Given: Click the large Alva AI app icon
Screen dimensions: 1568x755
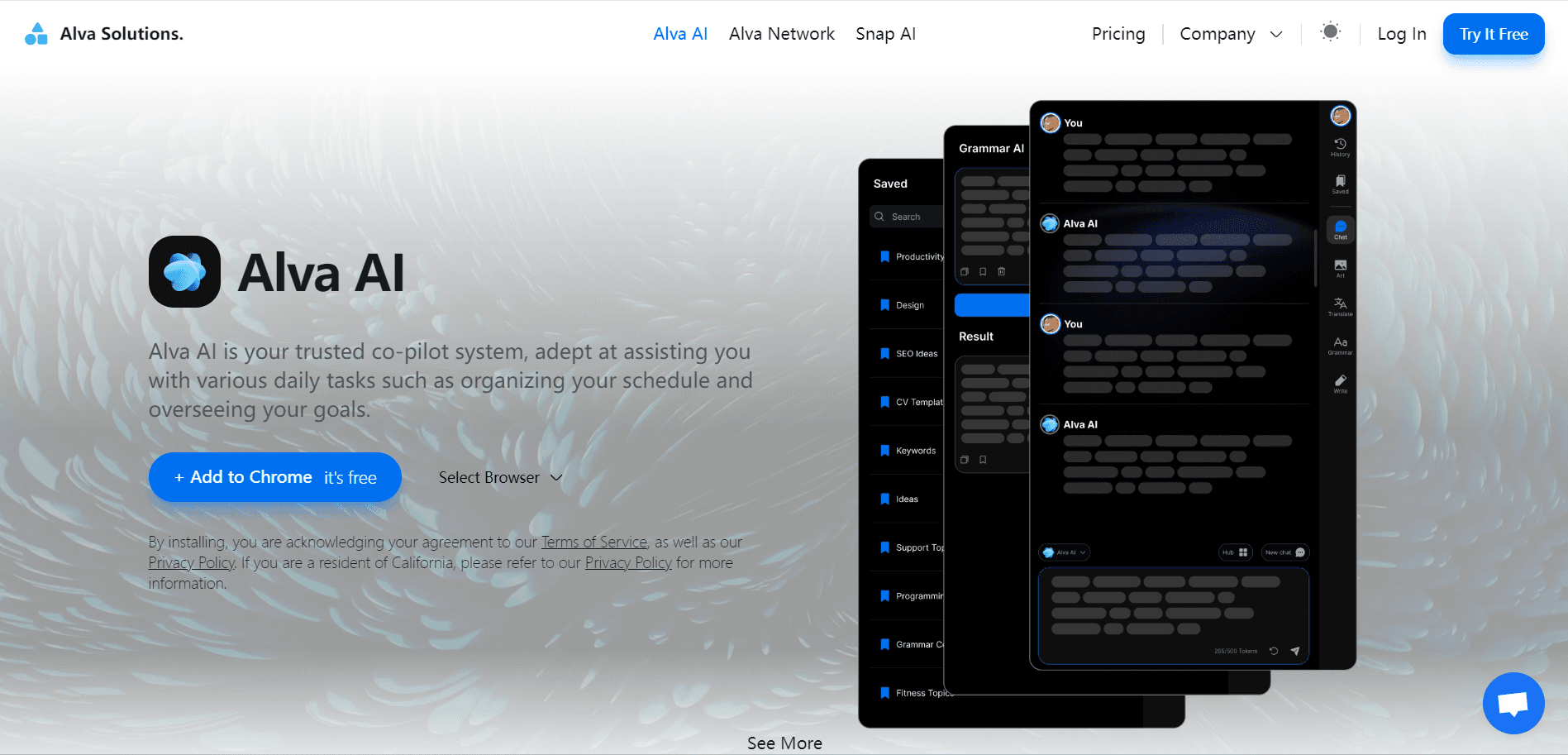Looking at the screenshot, I should click(184, 271).
